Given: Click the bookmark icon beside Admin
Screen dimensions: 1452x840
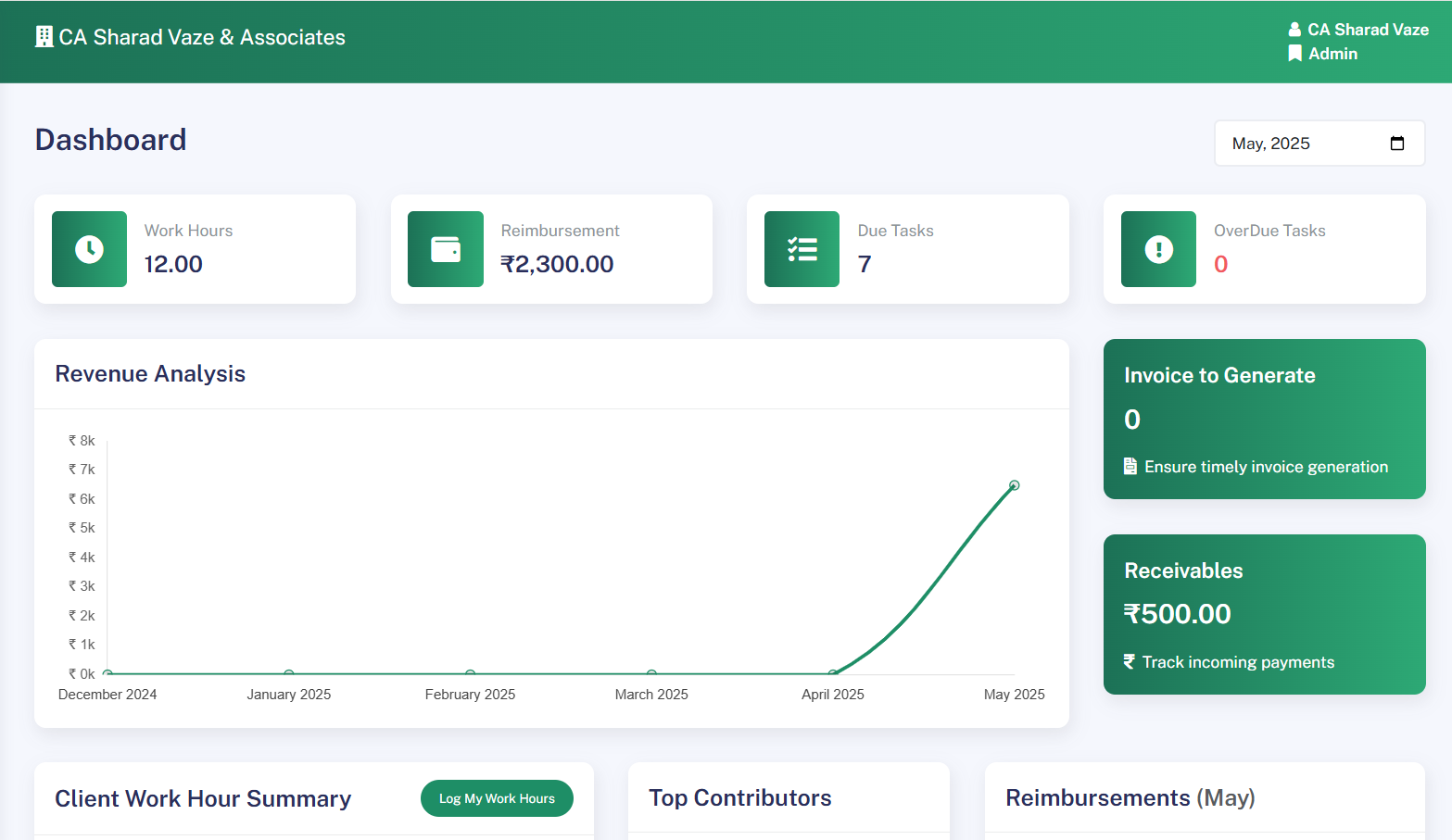Looking at the screenshot, I should (x=1294, y=54).
